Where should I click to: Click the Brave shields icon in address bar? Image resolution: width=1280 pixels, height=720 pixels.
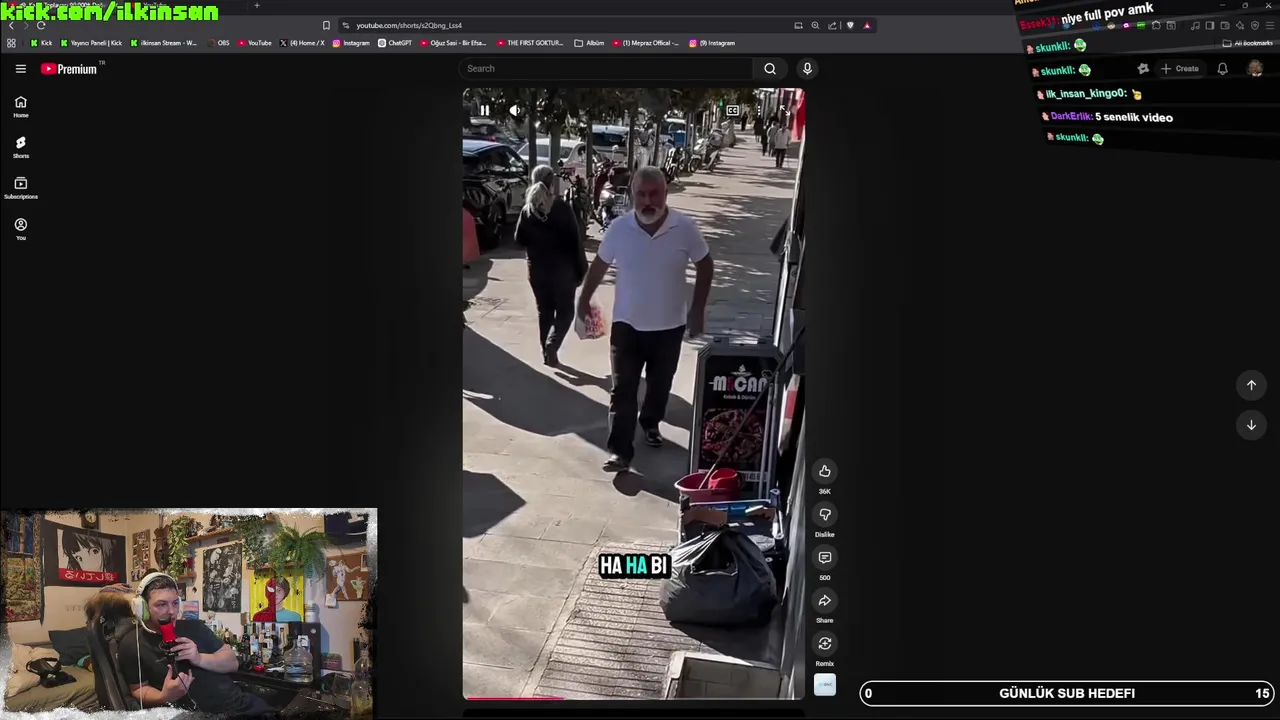coord(850,25)
